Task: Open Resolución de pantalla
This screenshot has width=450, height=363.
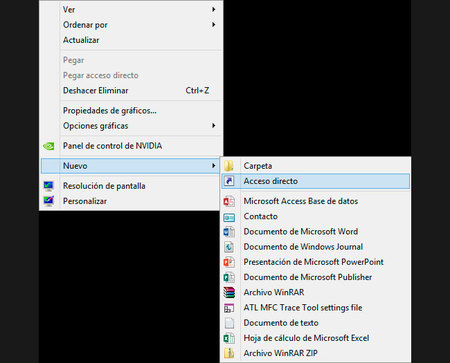Action: (x=130, y=186)
